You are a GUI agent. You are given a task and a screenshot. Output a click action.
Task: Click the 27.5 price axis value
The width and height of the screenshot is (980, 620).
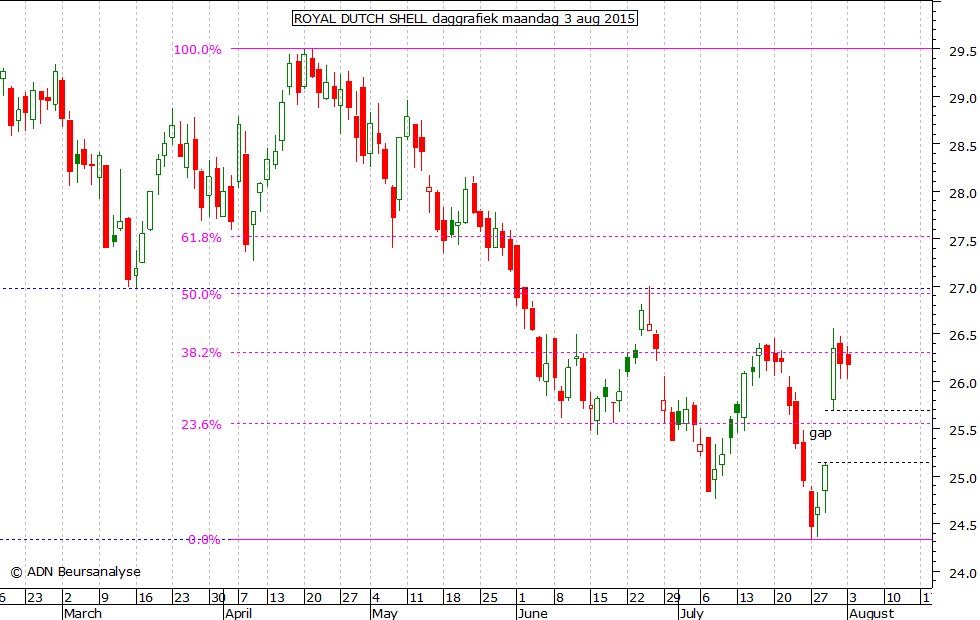coord(962,241)
